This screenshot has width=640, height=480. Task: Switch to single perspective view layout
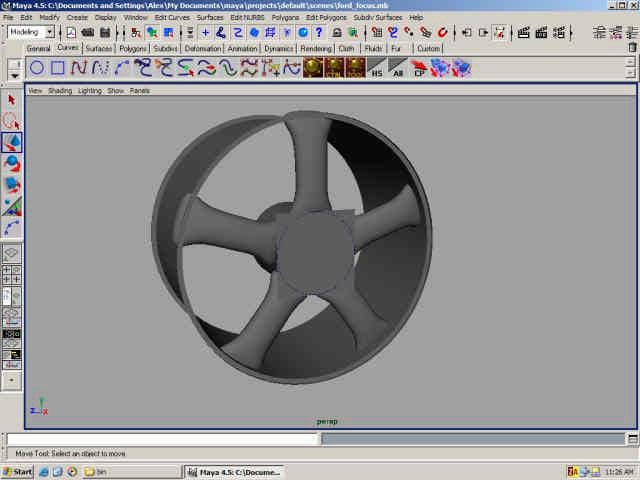12,254
